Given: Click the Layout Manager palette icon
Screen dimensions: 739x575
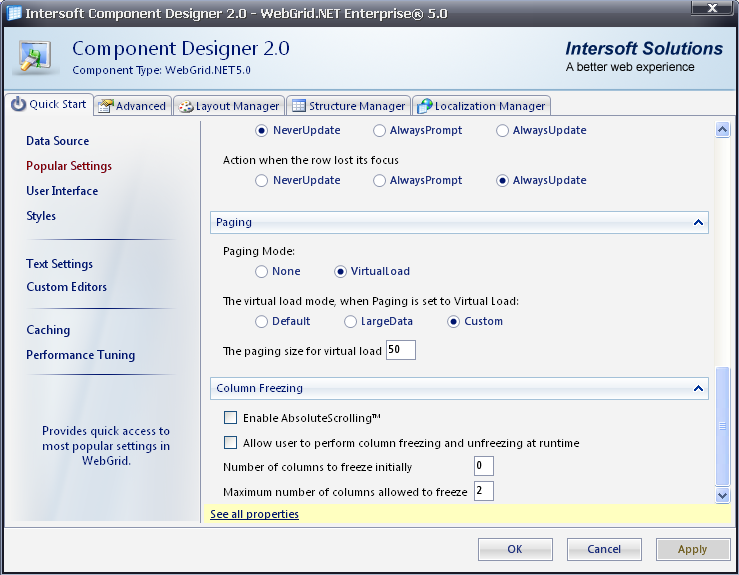Looking at the screenshot, I should [x=186, y=107].
